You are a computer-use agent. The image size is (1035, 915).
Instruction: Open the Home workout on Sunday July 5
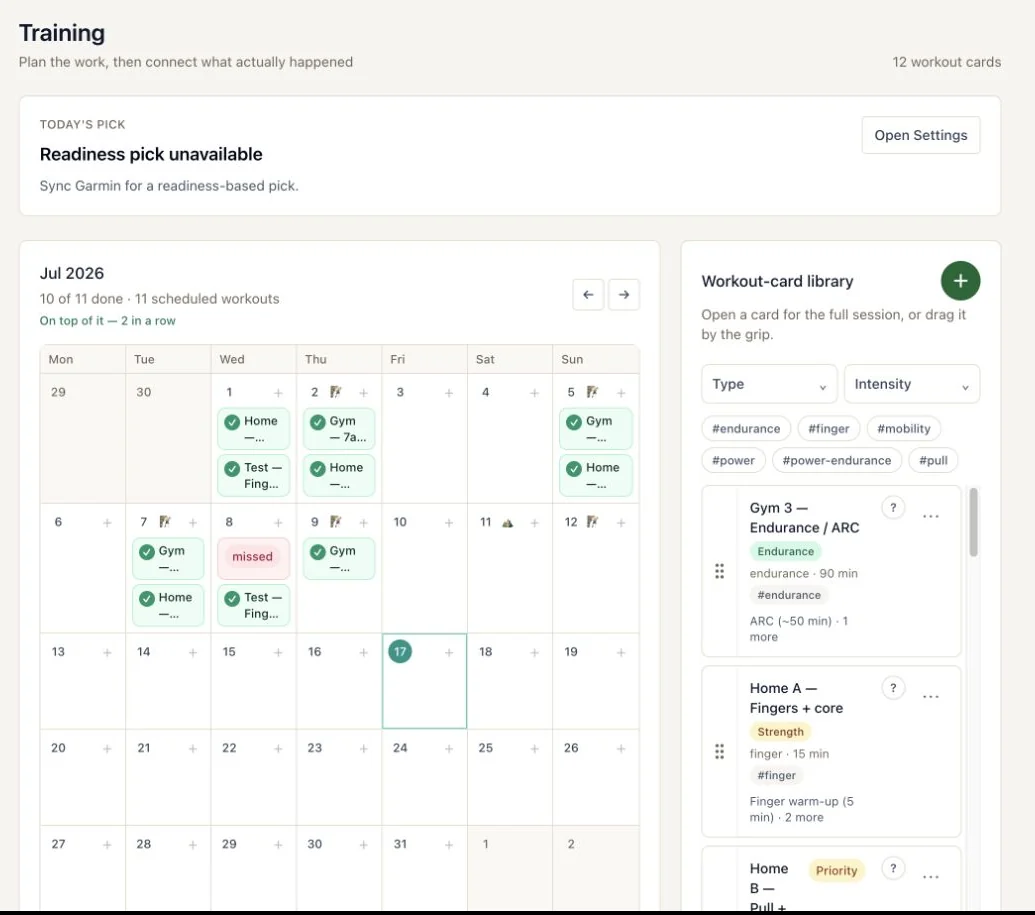point(595,475)
